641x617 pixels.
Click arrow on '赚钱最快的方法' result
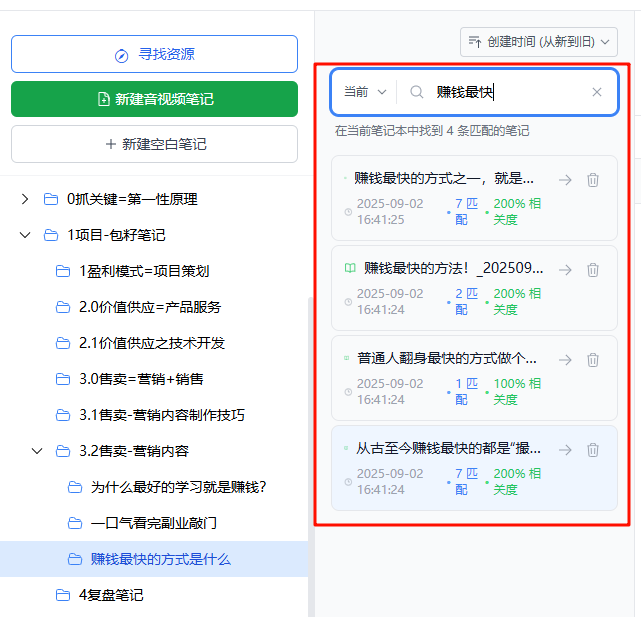click(x=565, y=270)
